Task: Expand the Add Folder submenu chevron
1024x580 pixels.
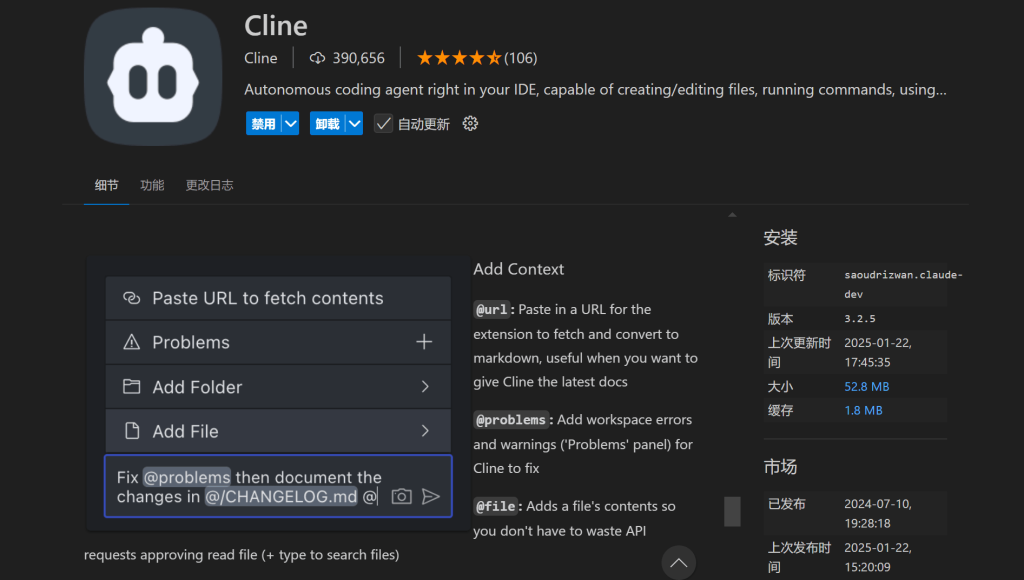Action: [x=425, y=387]
